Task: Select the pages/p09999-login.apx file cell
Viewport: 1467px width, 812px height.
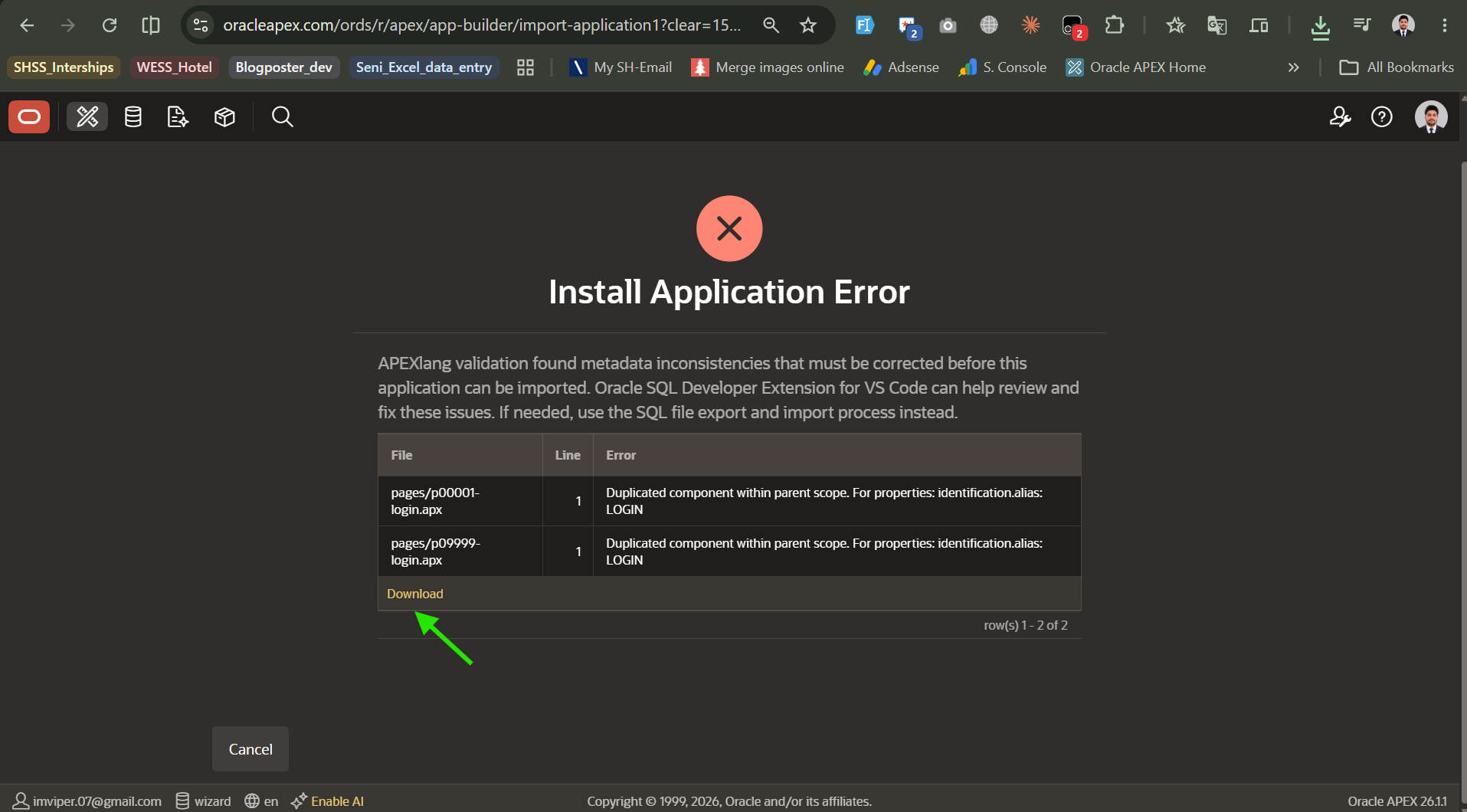Action: 460,552
